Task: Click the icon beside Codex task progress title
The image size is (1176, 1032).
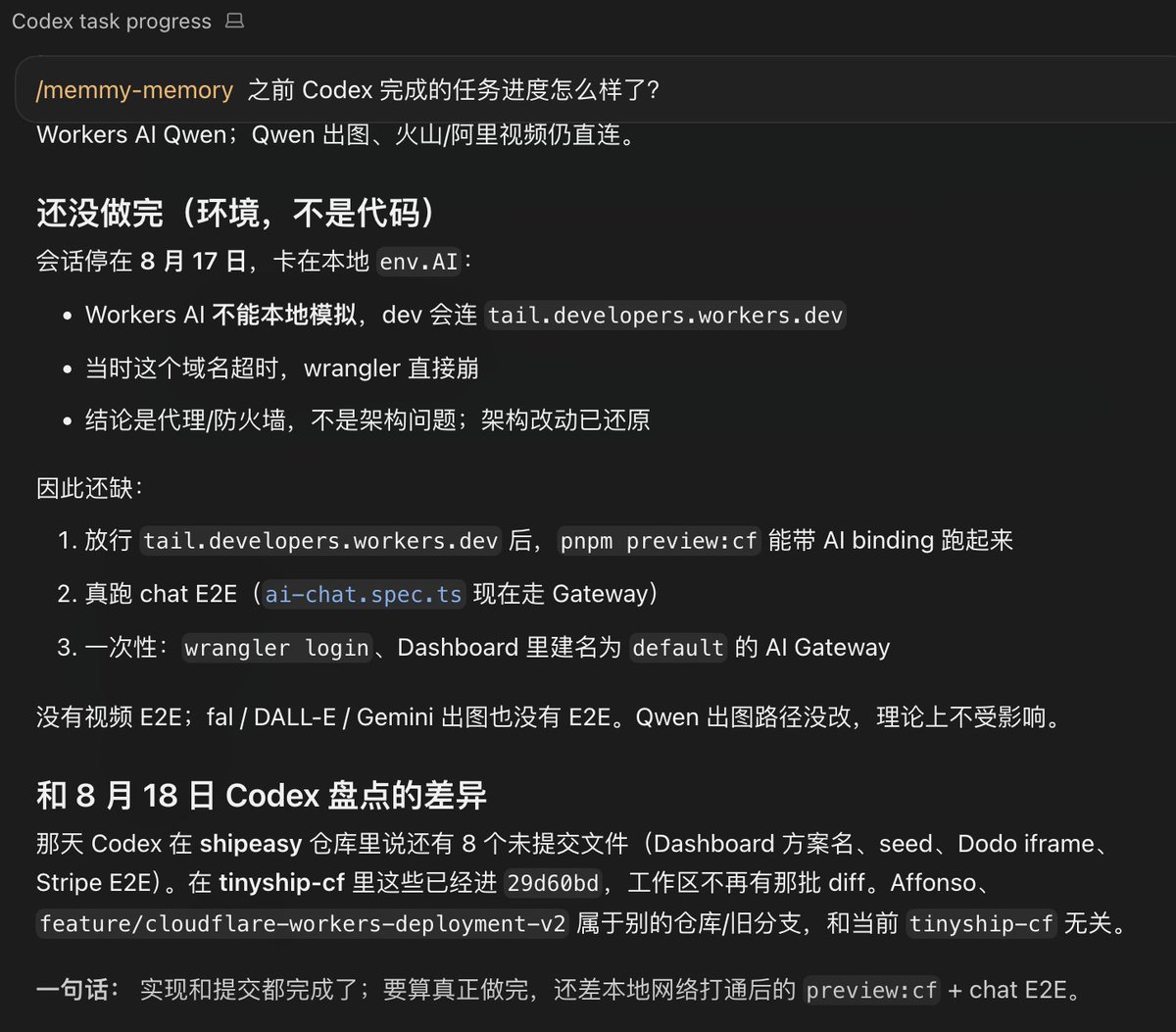Action: pyautogui.click(x=234, y=21)
